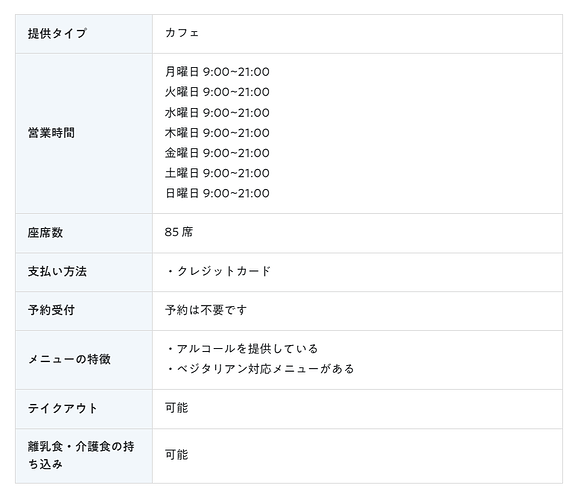The width and height of the screenshot is (575, 500).
Task: Click the 営業時間 row label
Action: [x=51, y=133]
